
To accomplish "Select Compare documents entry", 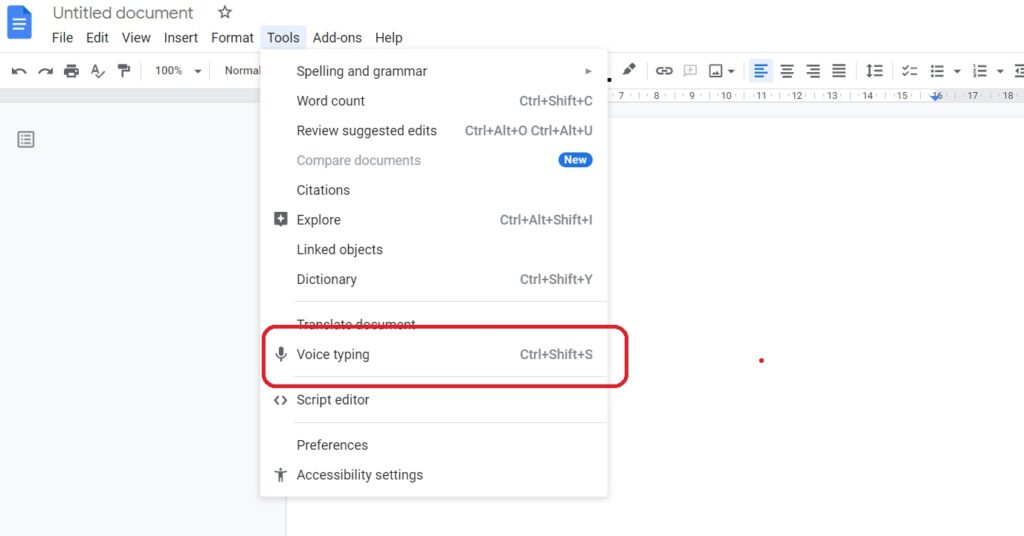I will (434, 161).
